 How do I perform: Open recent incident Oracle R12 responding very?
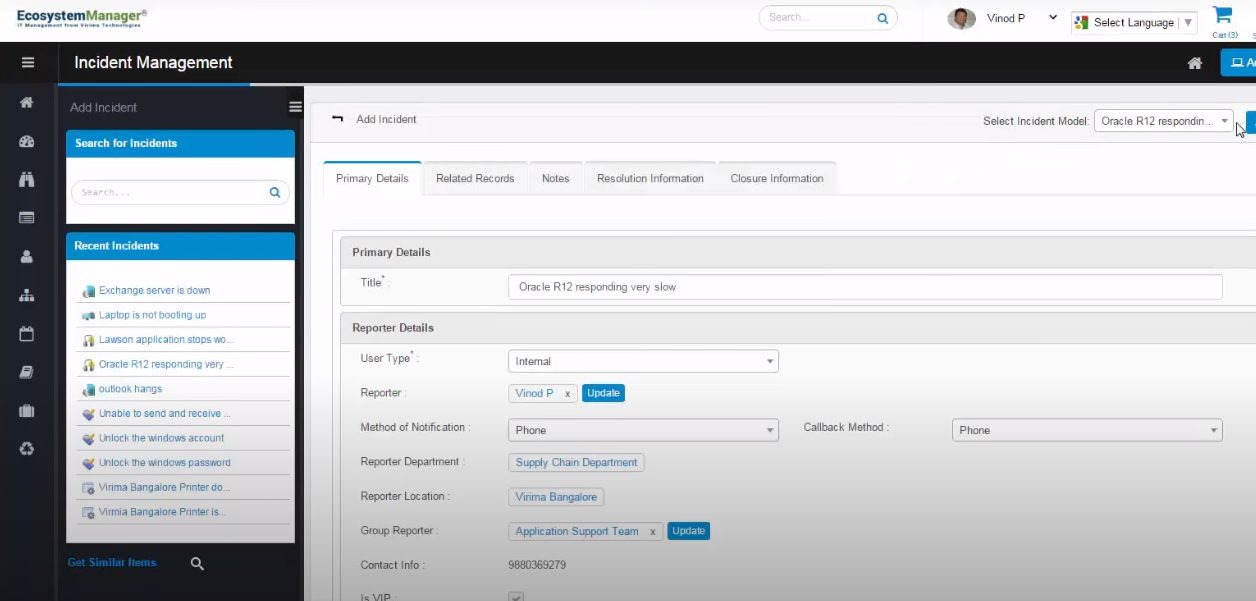tap(166, 364)
